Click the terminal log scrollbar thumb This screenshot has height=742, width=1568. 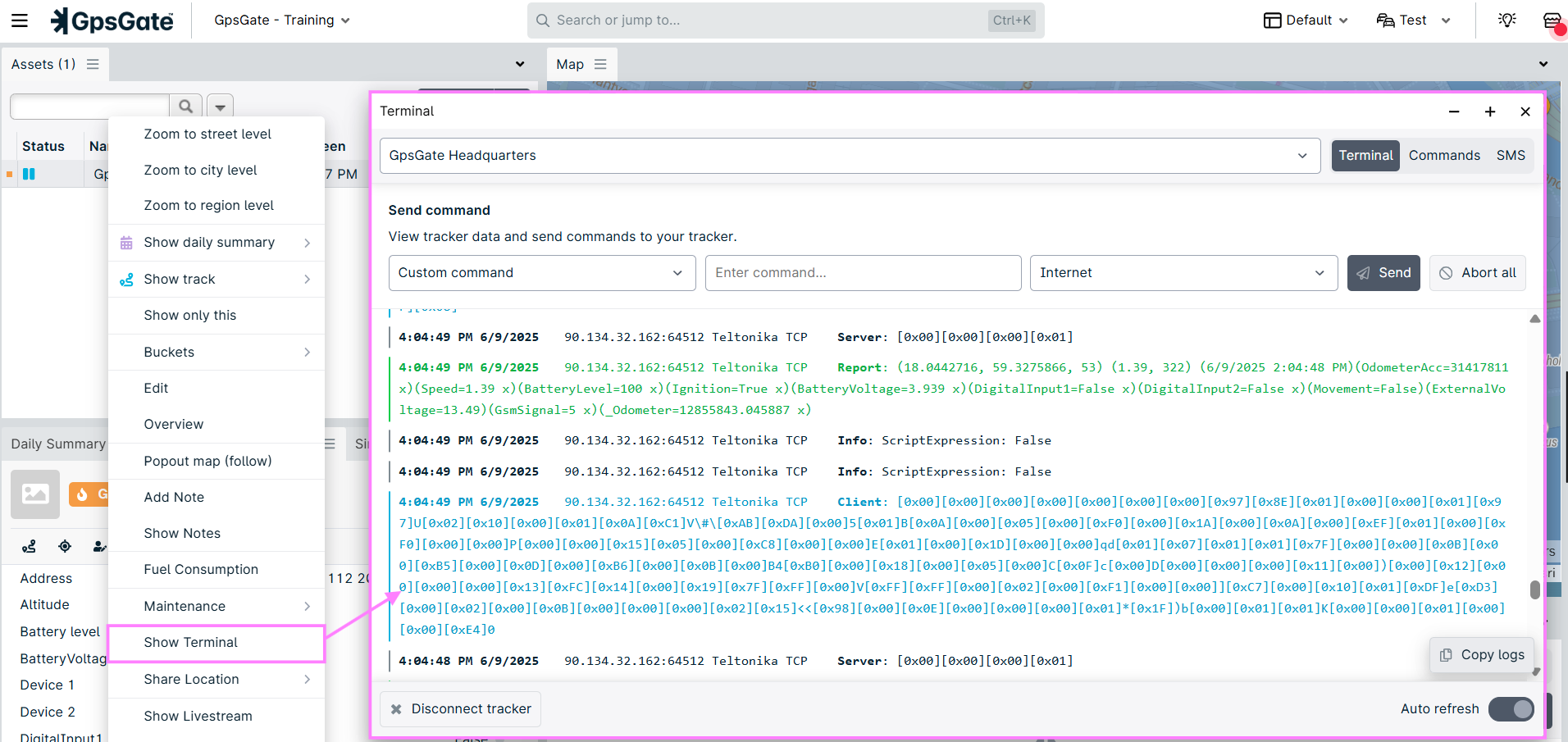pyautogui.click(x=1534, y=590)
